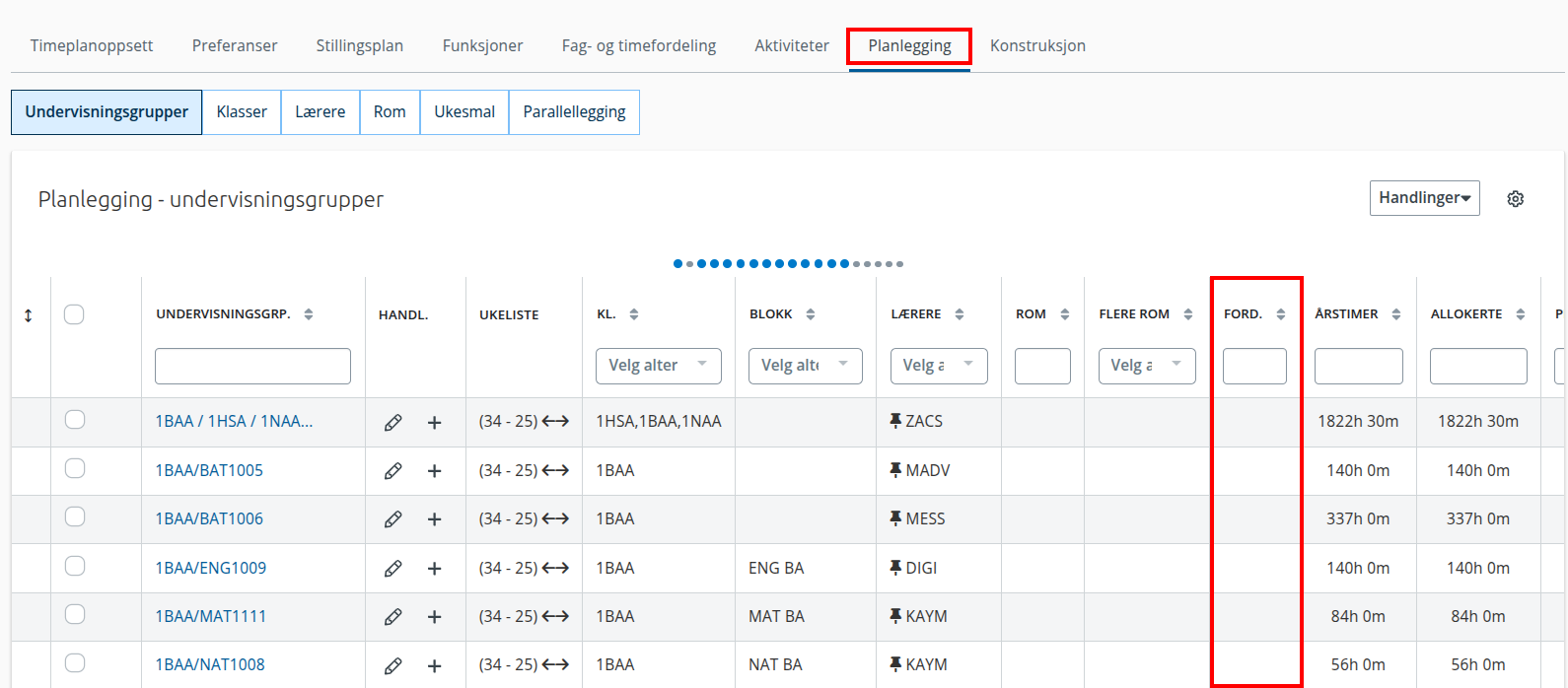Edit 1BAA/BAT1006 with pencil icon
Screen dimensions: 1568x688
point(392,519)
